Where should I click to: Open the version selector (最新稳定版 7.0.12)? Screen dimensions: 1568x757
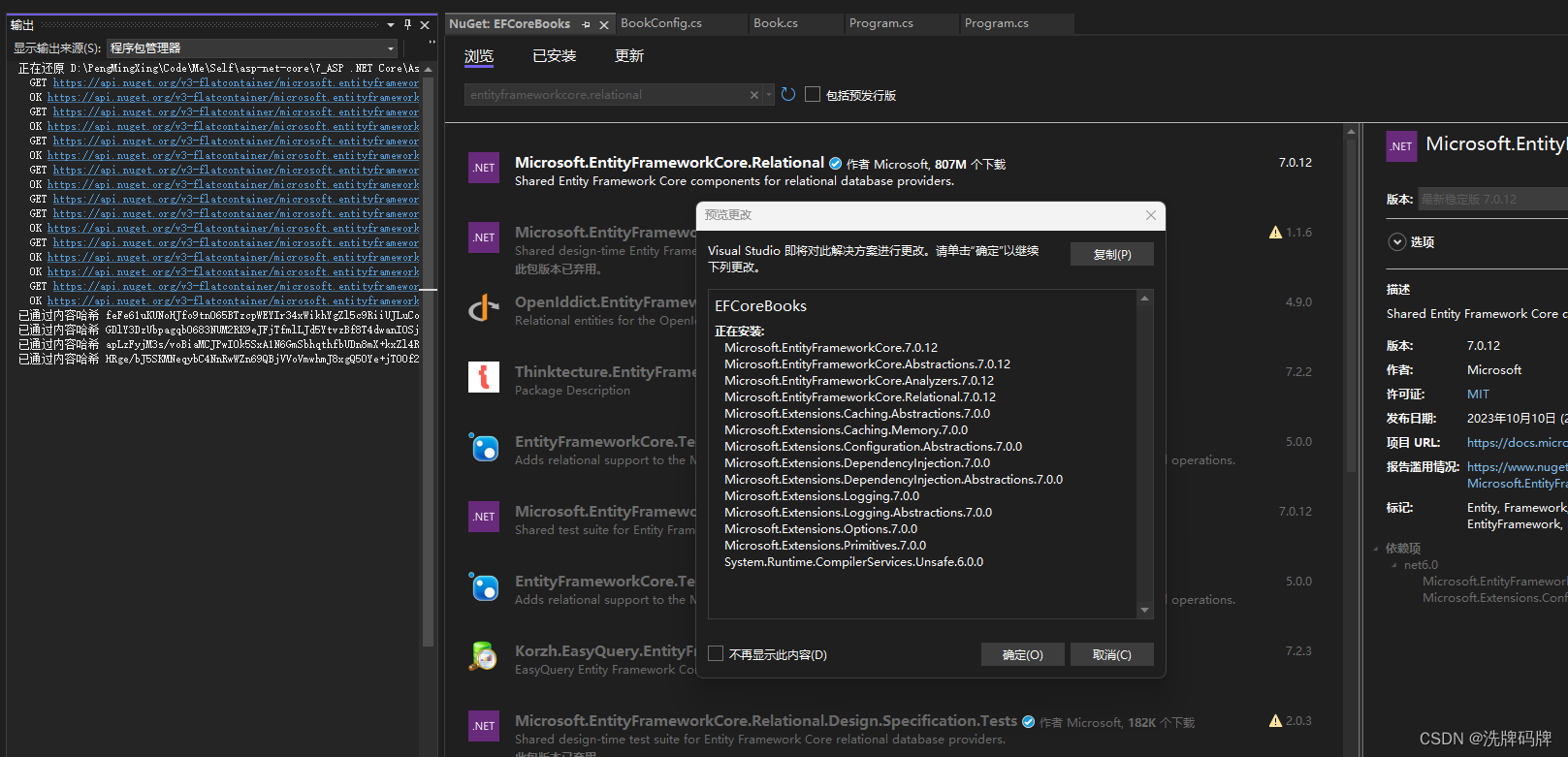coord(1493,199)
